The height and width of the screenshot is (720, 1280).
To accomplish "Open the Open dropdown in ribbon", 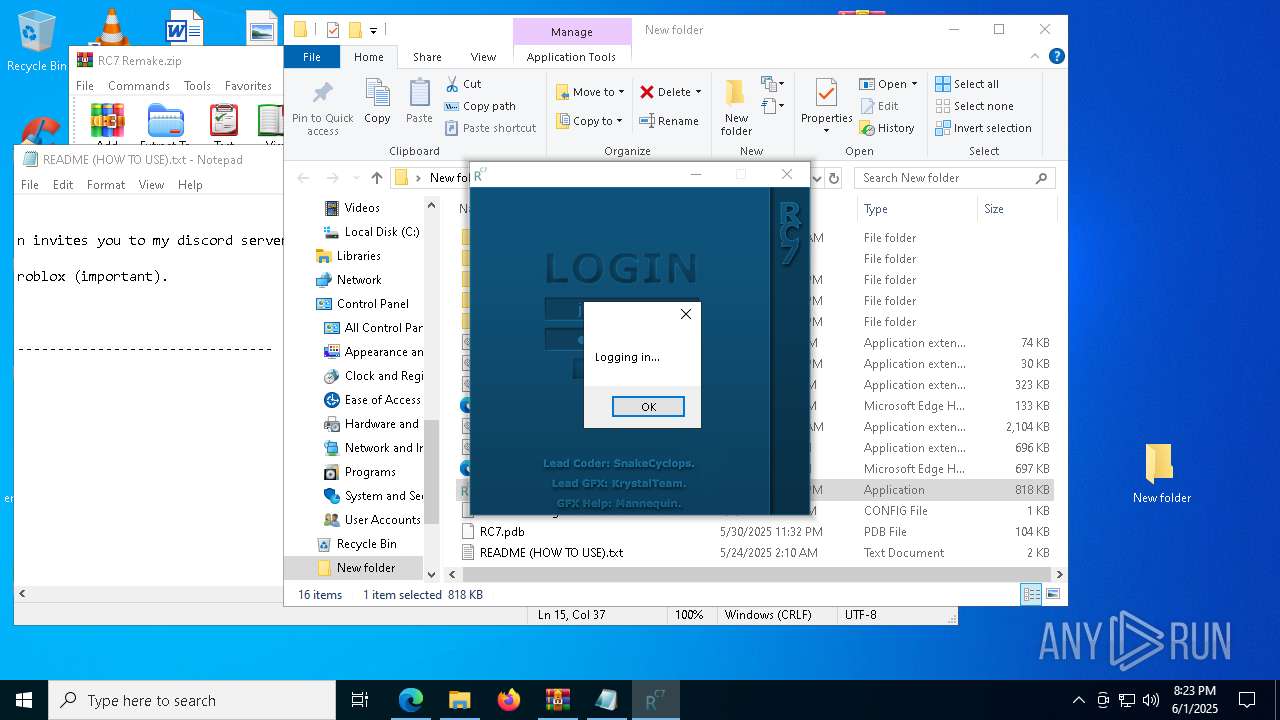I will point(888,84).
